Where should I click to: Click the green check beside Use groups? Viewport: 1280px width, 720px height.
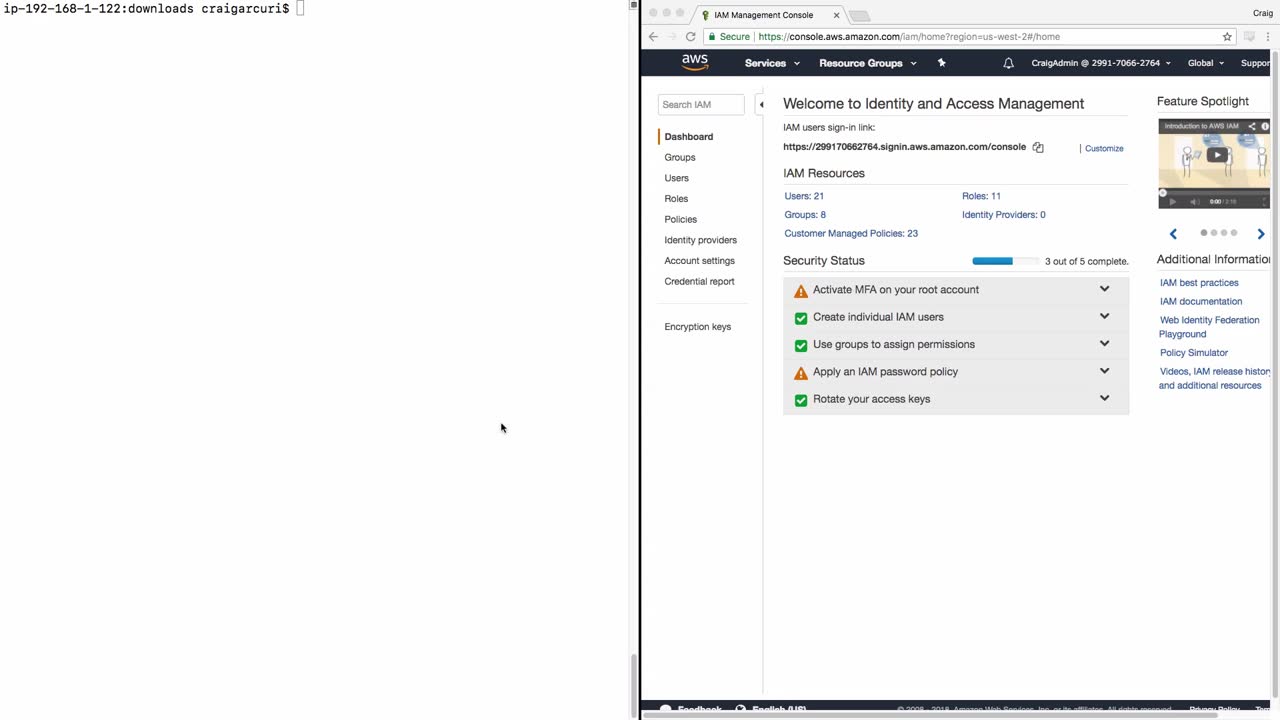[801, 345]
